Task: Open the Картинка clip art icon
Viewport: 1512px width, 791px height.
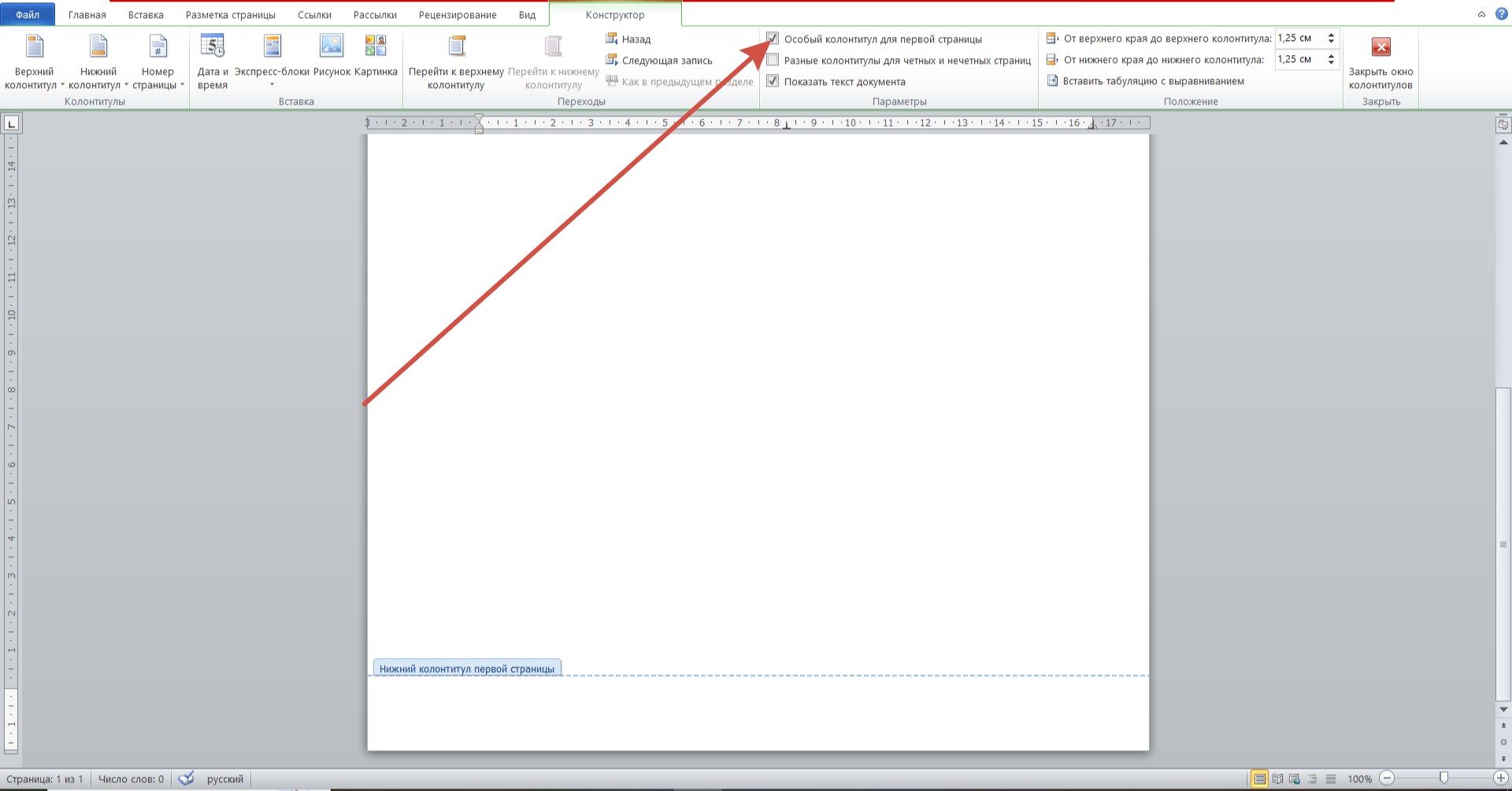Action: coord(376,47)
